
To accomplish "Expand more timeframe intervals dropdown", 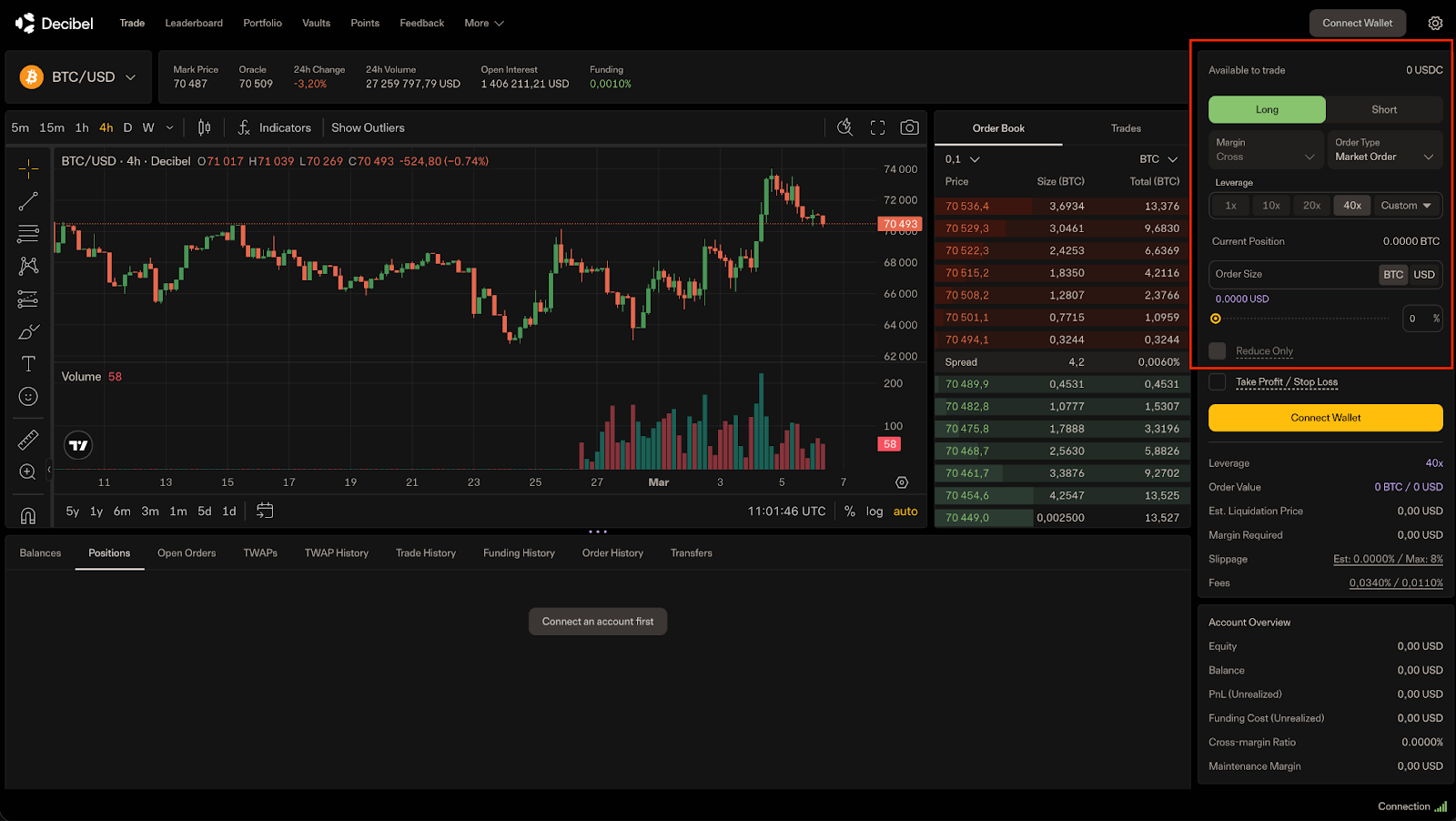I will 169,127.
